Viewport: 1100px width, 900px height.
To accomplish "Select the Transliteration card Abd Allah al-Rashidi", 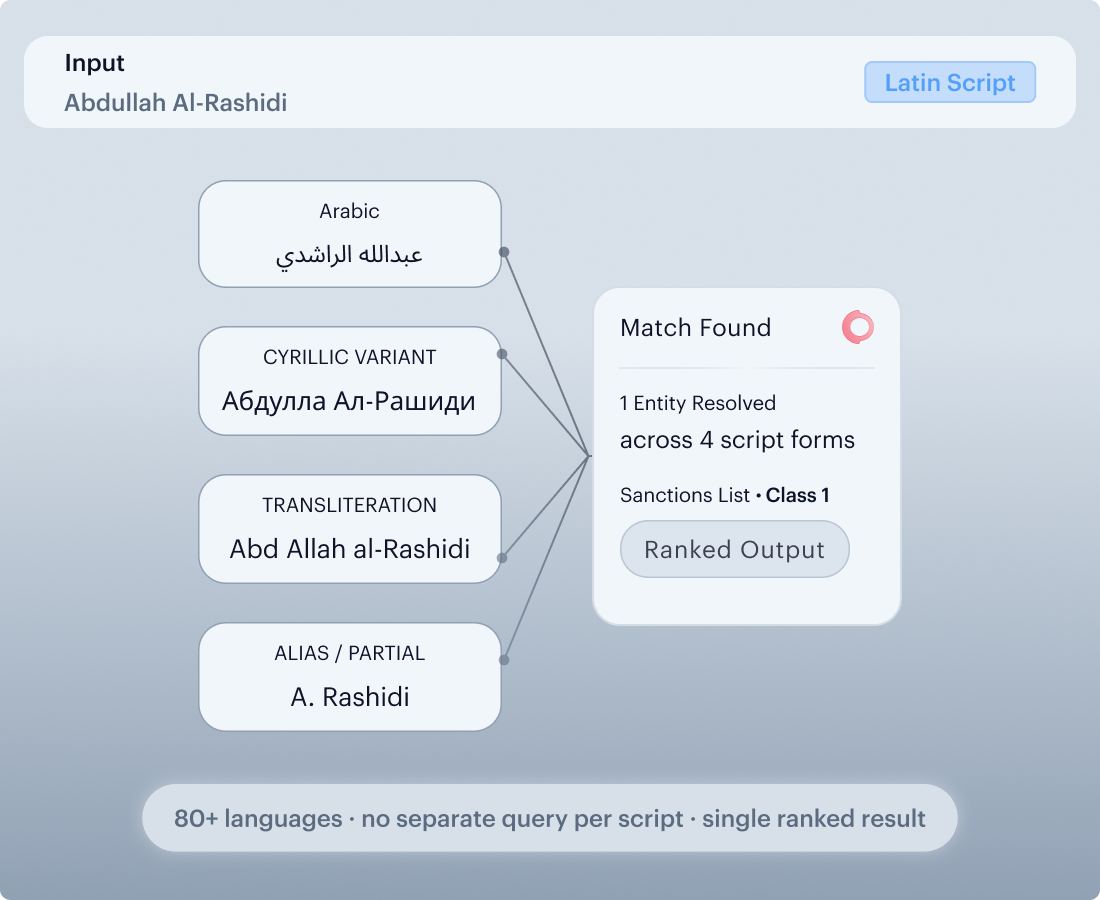I will 349,529.
